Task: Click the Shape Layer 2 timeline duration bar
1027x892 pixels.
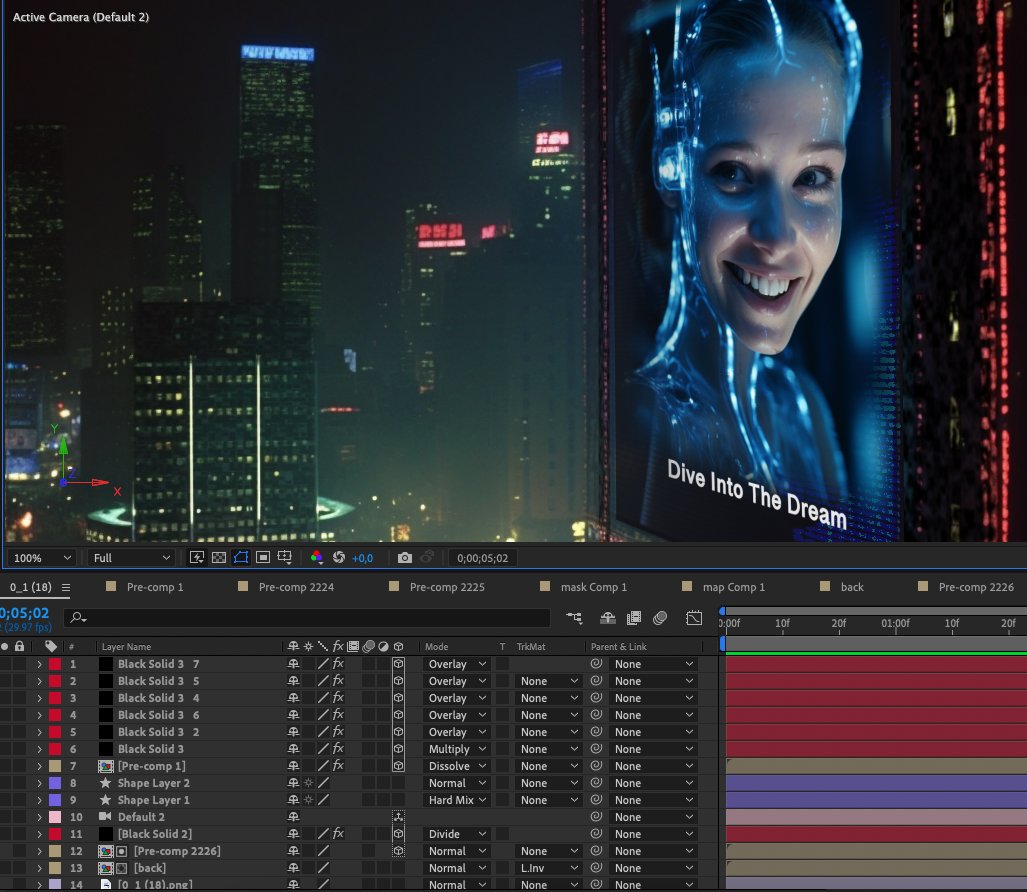Action: [x=876, y=783]
